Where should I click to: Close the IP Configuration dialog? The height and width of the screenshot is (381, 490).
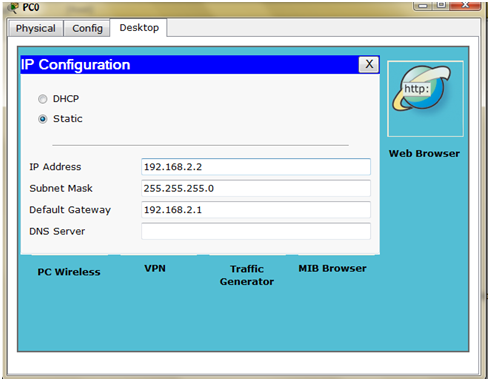pyautogui.click(x=369, y=64)
